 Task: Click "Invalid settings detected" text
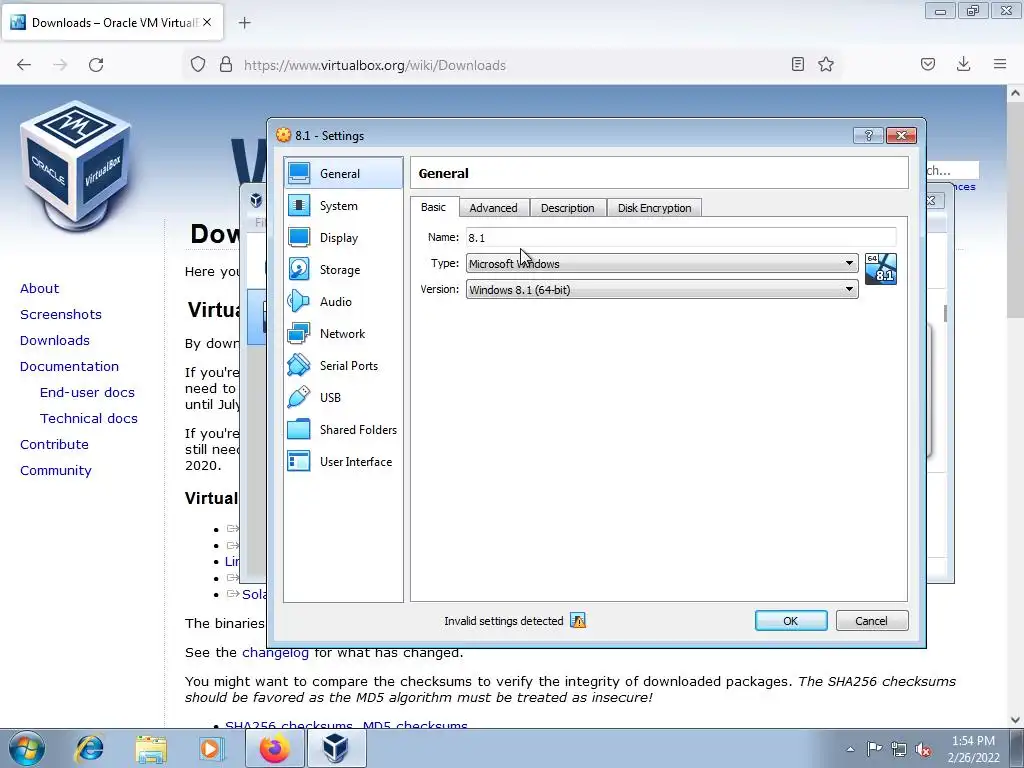504,621
